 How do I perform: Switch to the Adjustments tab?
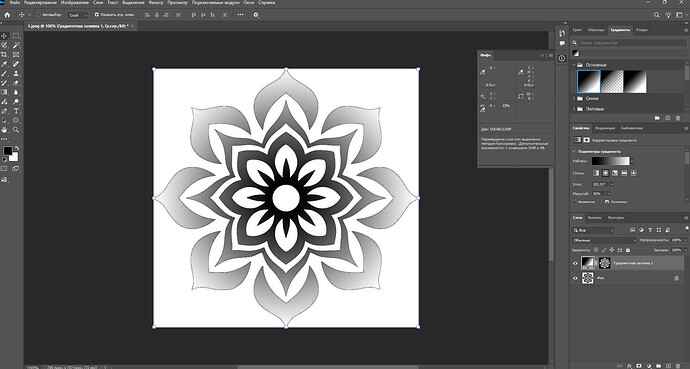point(604,128)
